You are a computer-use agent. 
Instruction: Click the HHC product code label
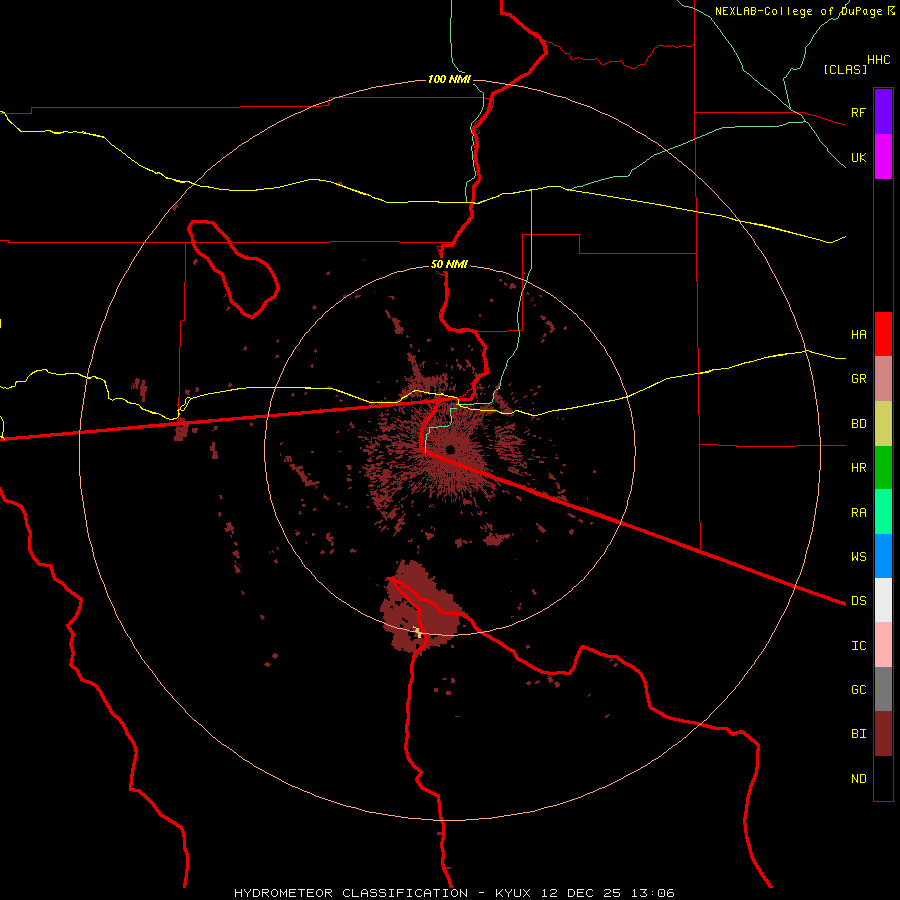(879, 60)
